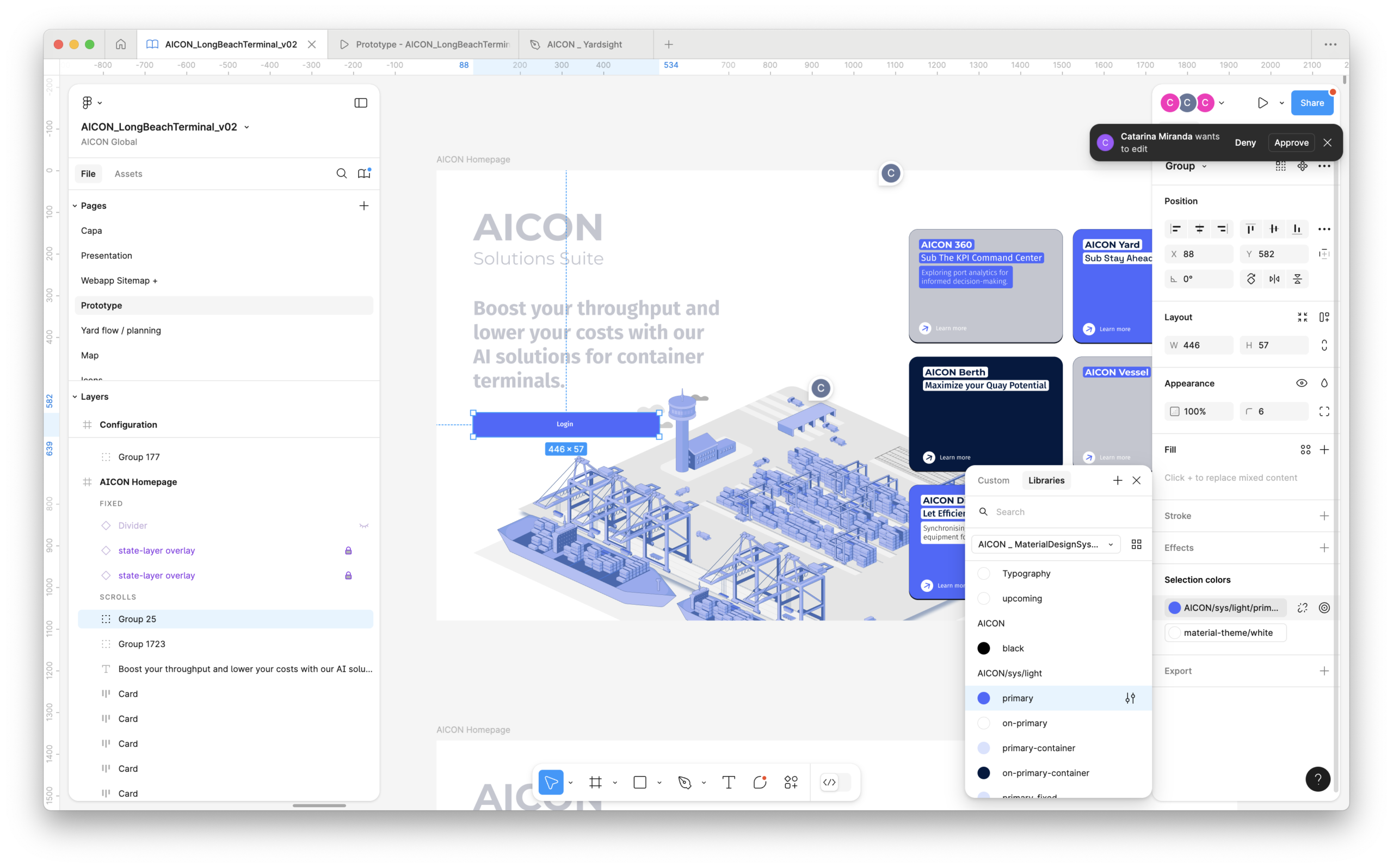Deny Catarina Miranda's edit request
The width and height of the screenshot is (1393, 868).
point(1245,142)
